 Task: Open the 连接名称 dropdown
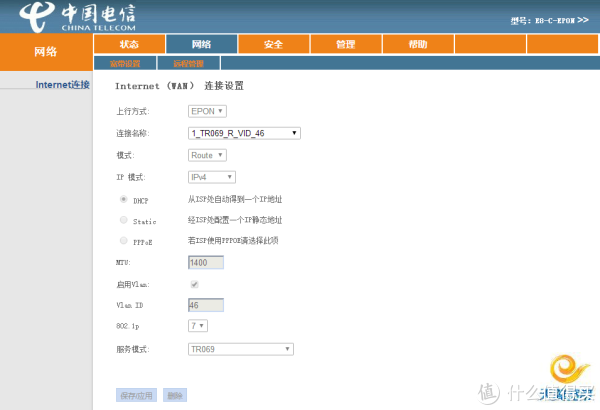tap(244, 133)
